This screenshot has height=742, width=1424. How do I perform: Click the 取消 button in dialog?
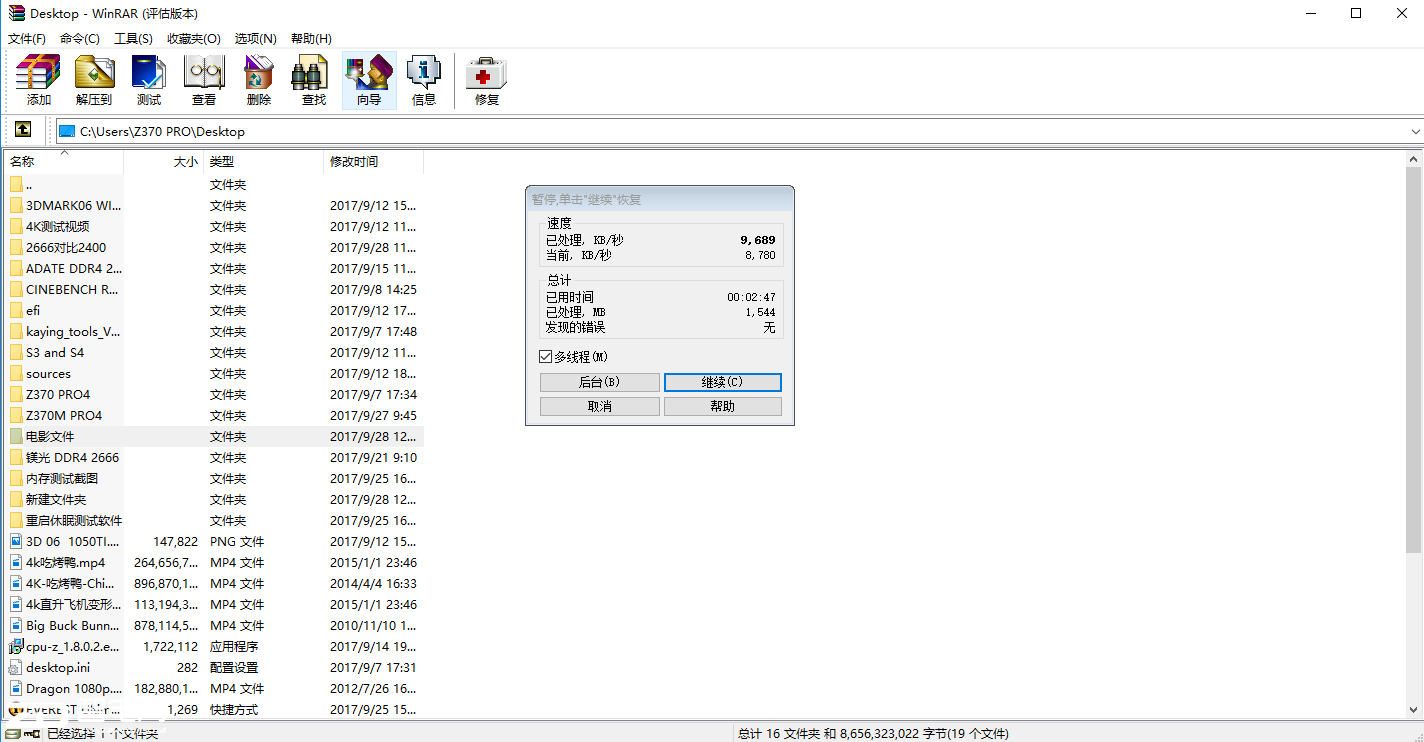(x=600, y=406)
